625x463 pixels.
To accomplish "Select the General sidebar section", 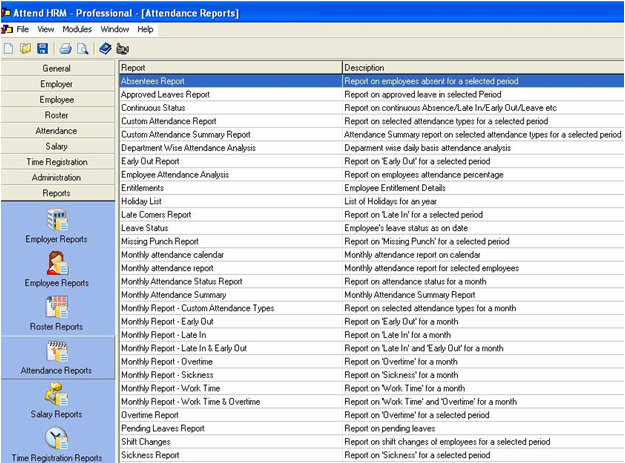I will pos(58,68).
